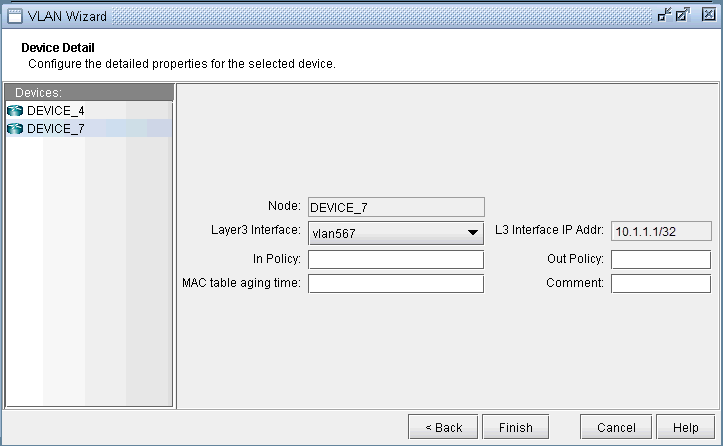Close the VLAN Wizard window

coord(709,14)
